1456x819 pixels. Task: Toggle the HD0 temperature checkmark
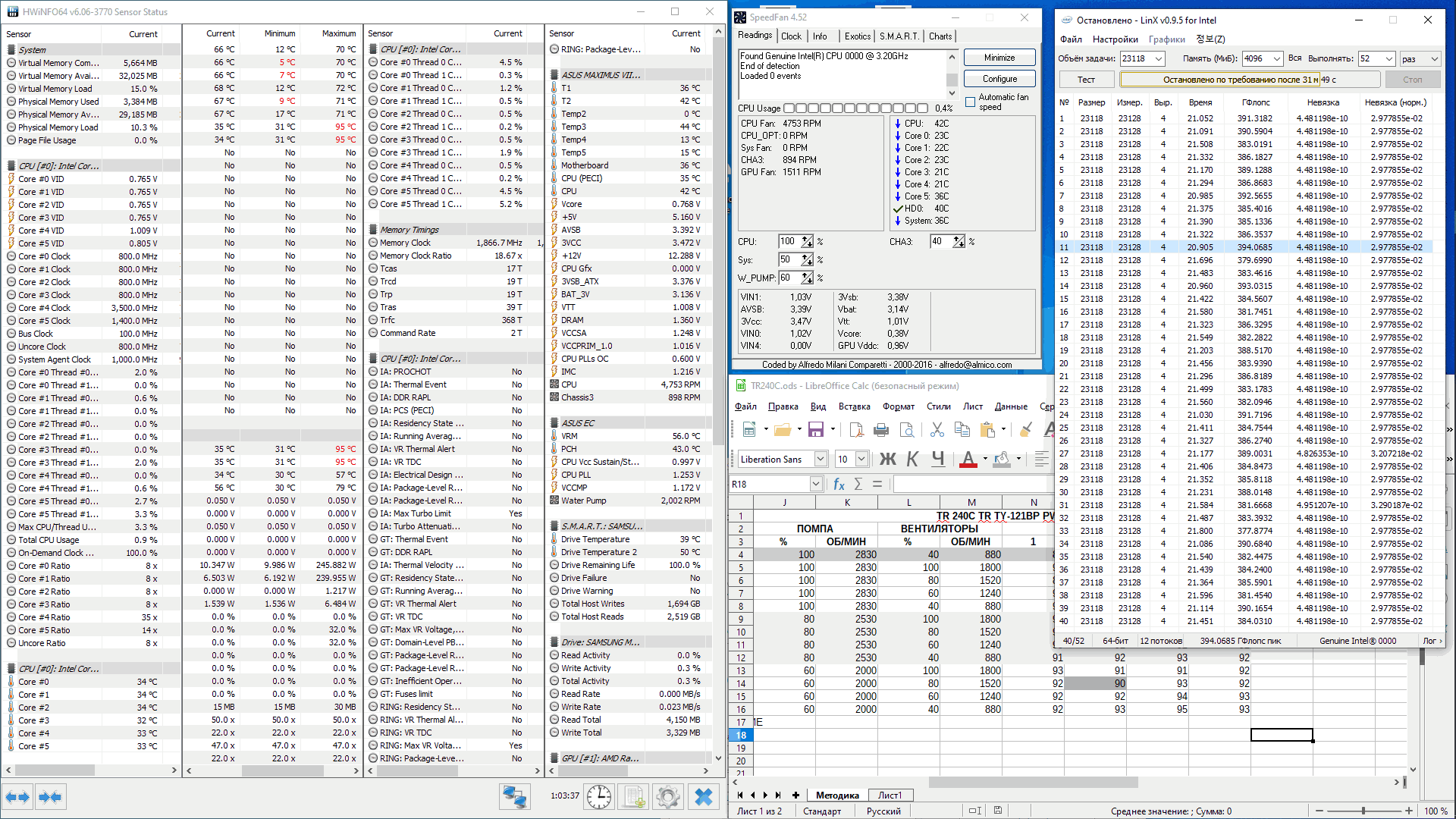click(x=898, y=209)
